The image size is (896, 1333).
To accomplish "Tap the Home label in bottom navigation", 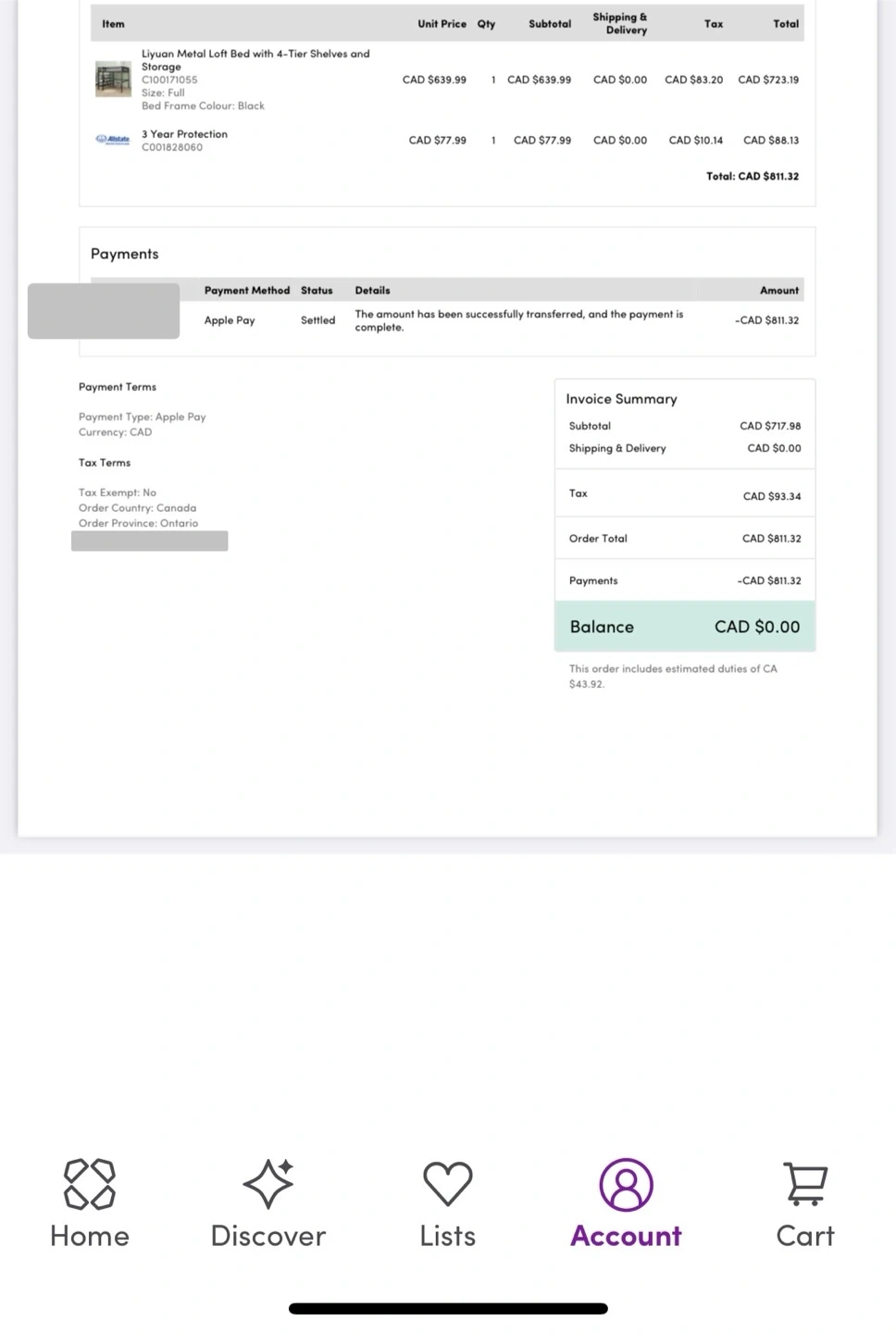I will (x=90, y=1236).
